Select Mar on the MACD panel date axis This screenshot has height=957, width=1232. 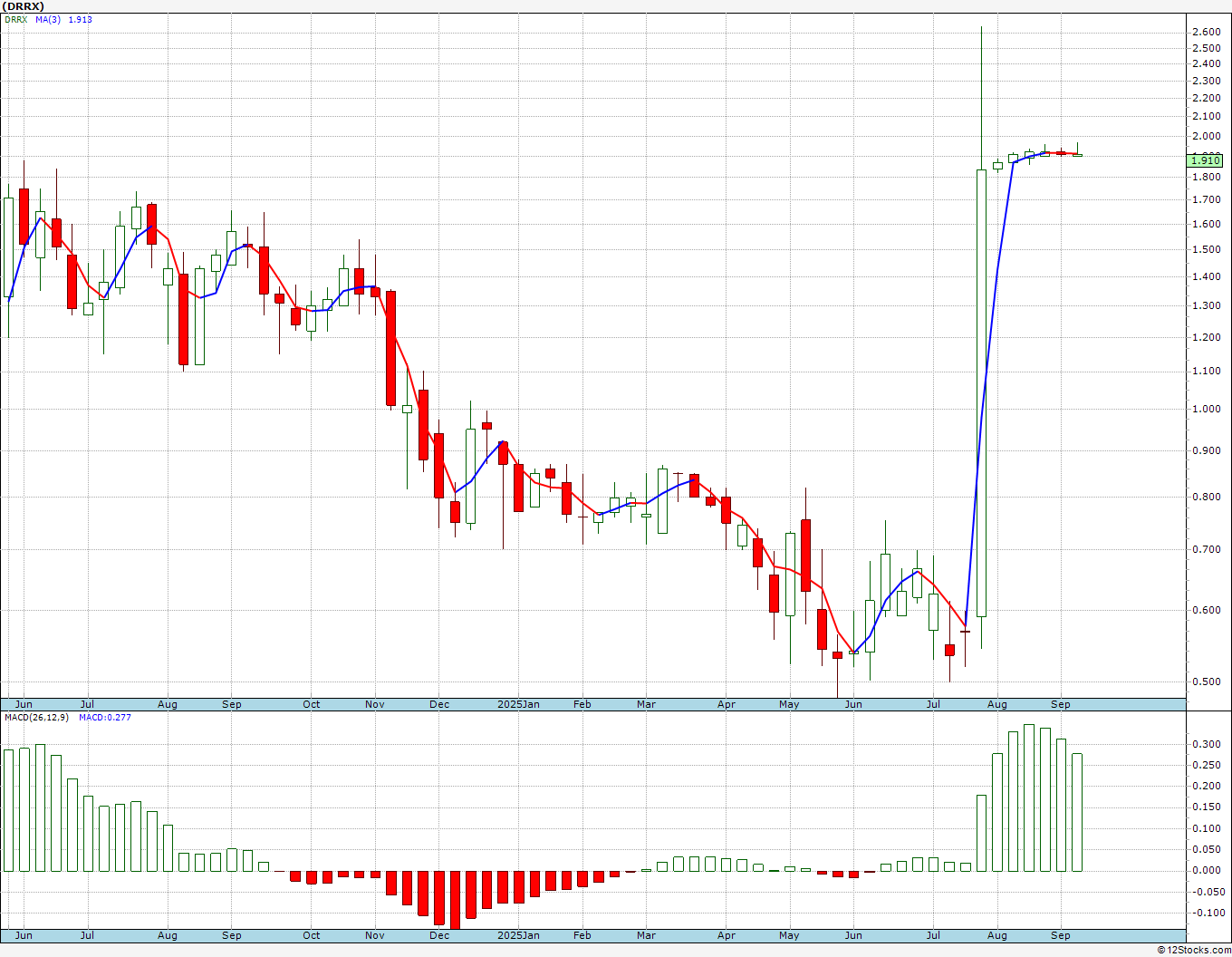(646, 935)
